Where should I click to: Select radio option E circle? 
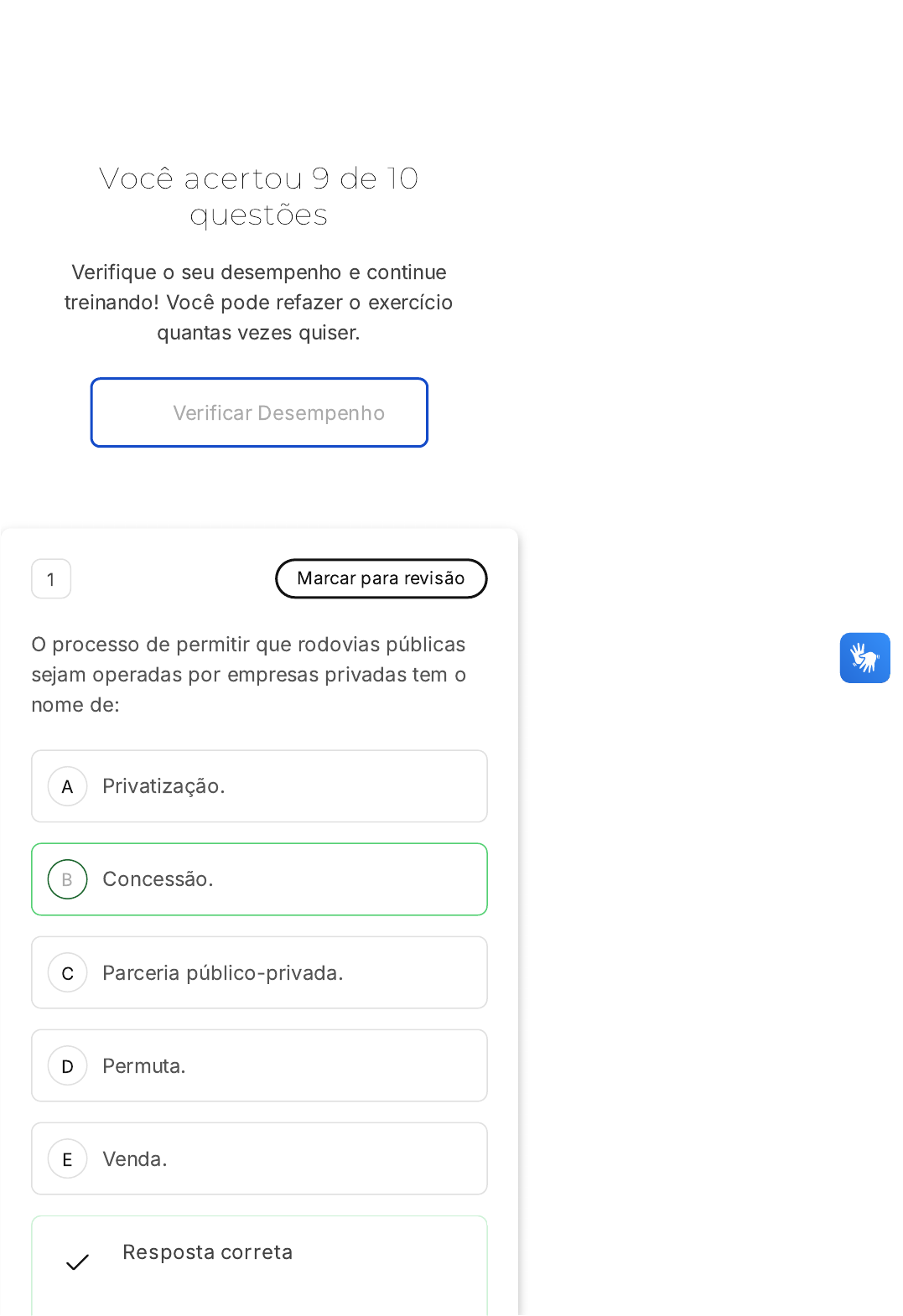(x=68, y=1159)
